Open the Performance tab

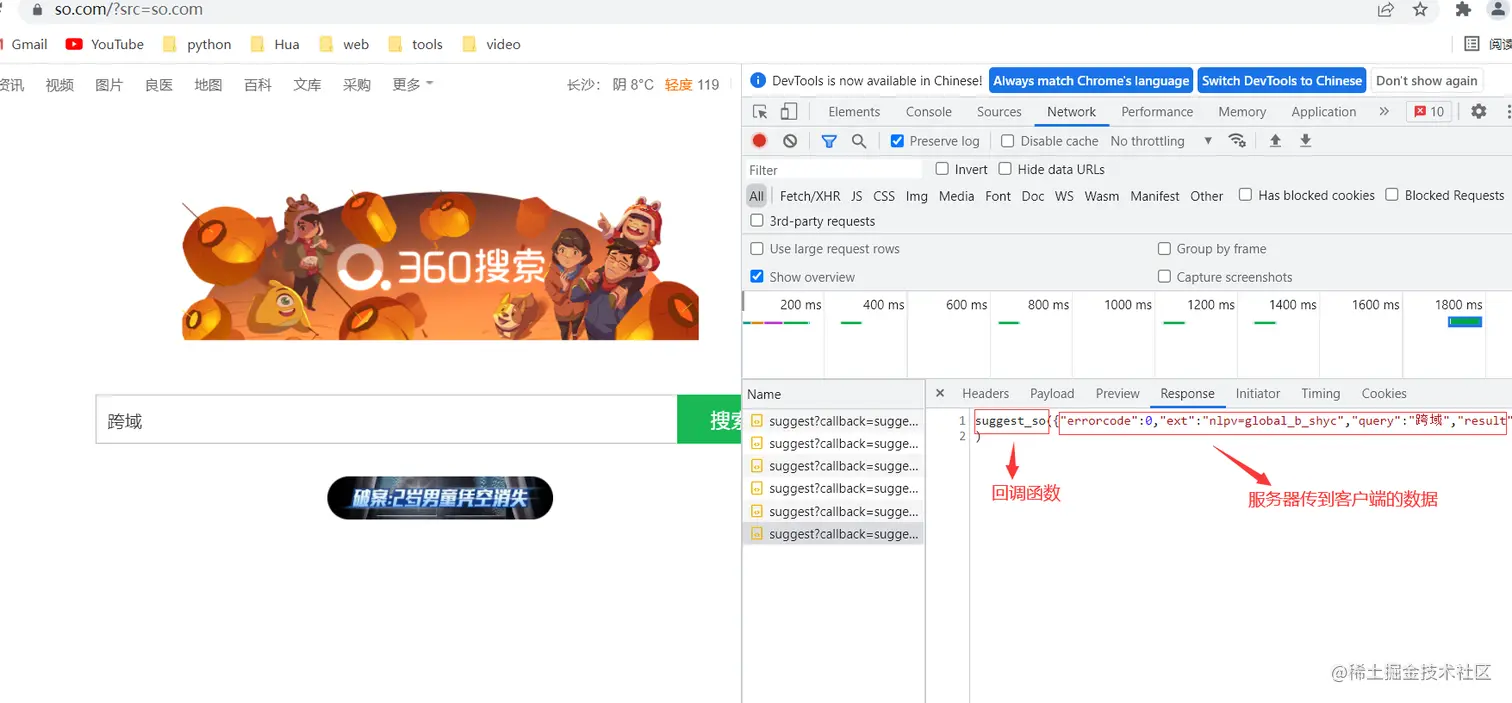[1157, 112]
